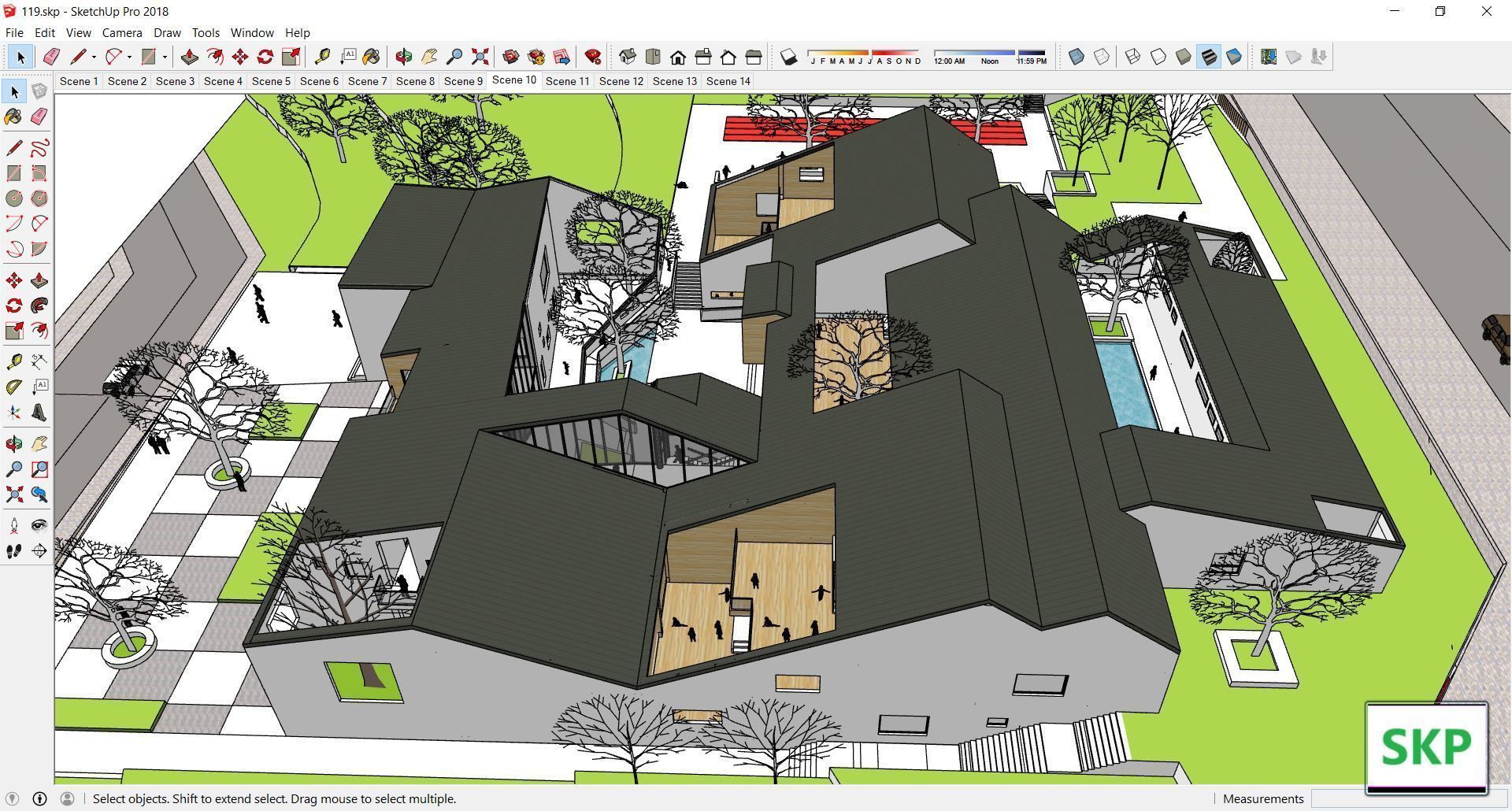This screenshot has height=811, width=1512.
Task: Pick the Push/Pull tool in the top toolbar
Action: click(189, 57)
